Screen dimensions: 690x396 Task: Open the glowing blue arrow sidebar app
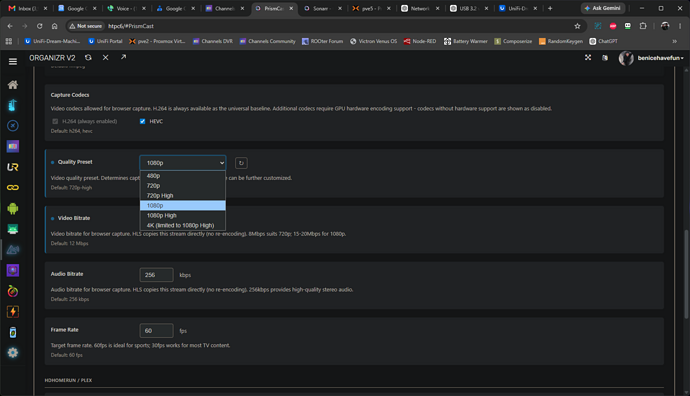tap(13, 105)
